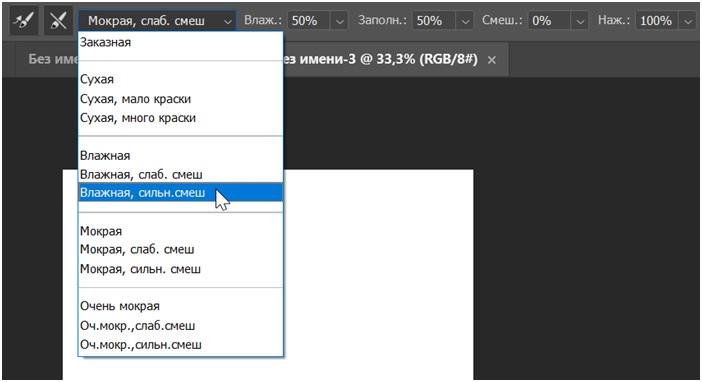The width and height of the screenshot is (702, 382).
Task: Choose the Сухая preset
Action: click(180, 79)
